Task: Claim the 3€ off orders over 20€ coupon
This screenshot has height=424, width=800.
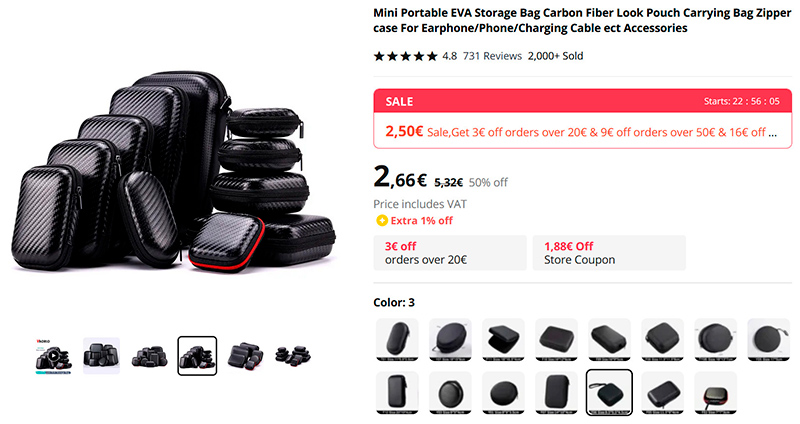Action: pos(450,253)
